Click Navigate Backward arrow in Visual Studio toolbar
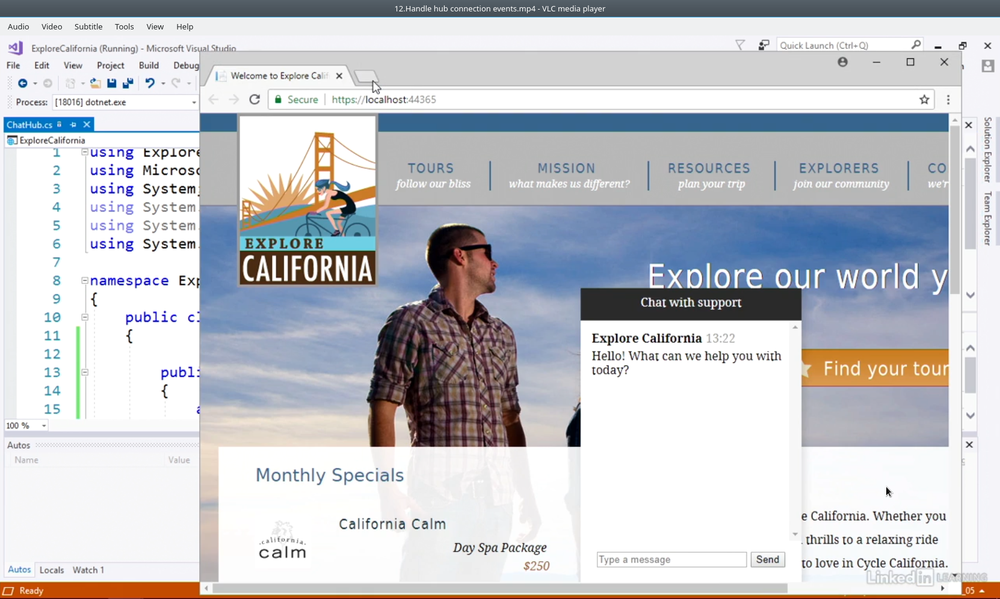1000x599 pixels. click(22, 83)
